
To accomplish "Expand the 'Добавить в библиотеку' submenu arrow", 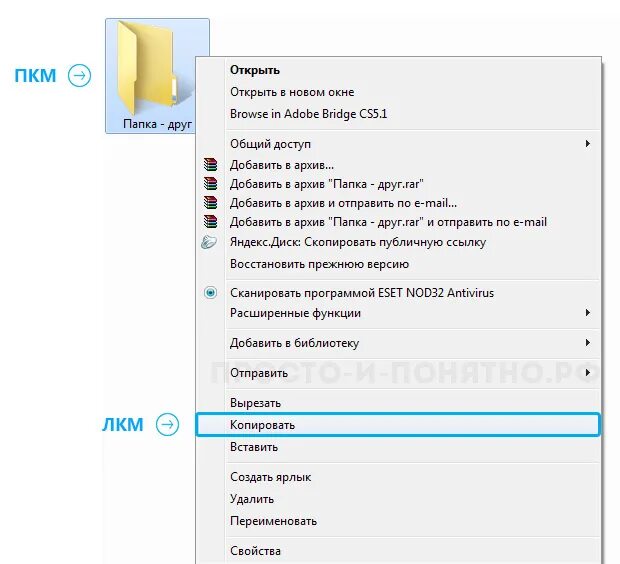I will click(588, 343).
